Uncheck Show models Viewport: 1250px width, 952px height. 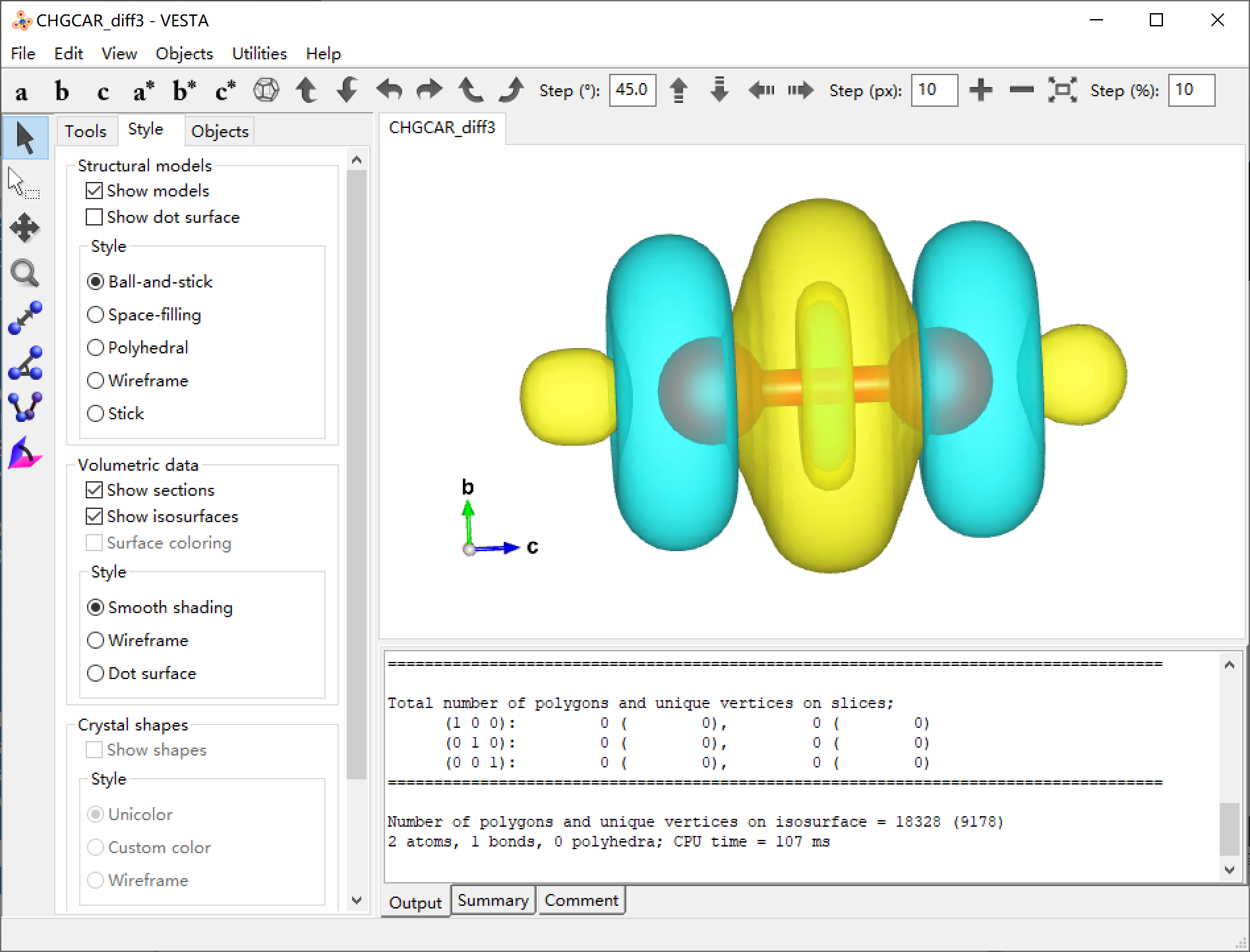94,191
